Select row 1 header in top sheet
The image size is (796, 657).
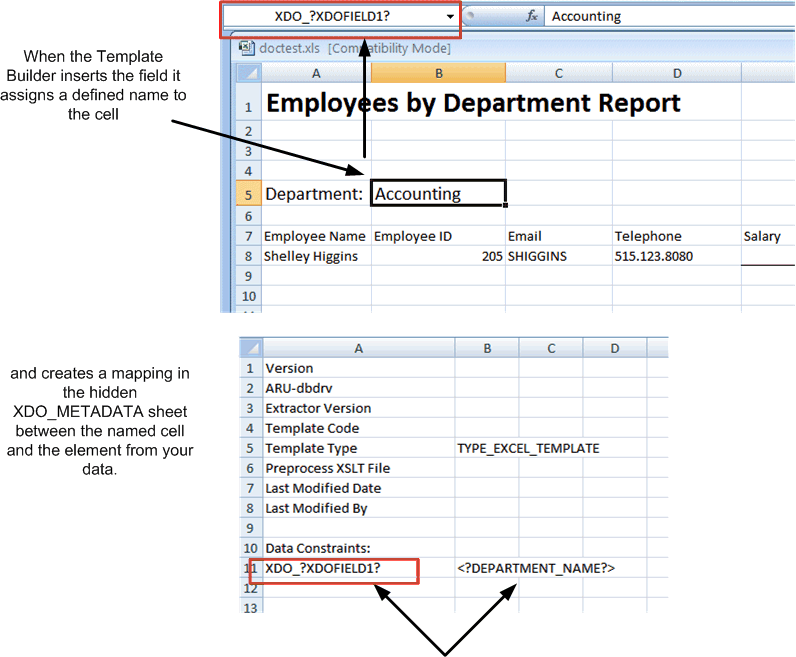[x=249, y=104]
